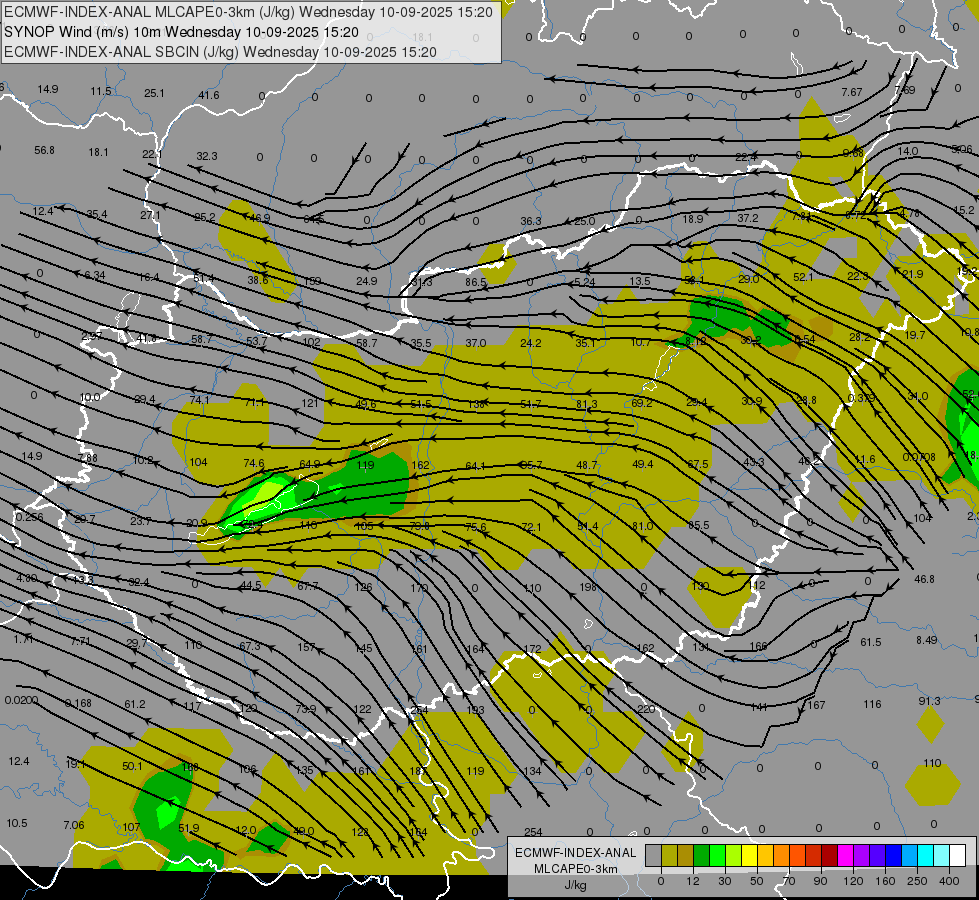The width and height of the screenshot is (979, 900).
Task: Click the map value '10.5'
Action: point(17,823)
